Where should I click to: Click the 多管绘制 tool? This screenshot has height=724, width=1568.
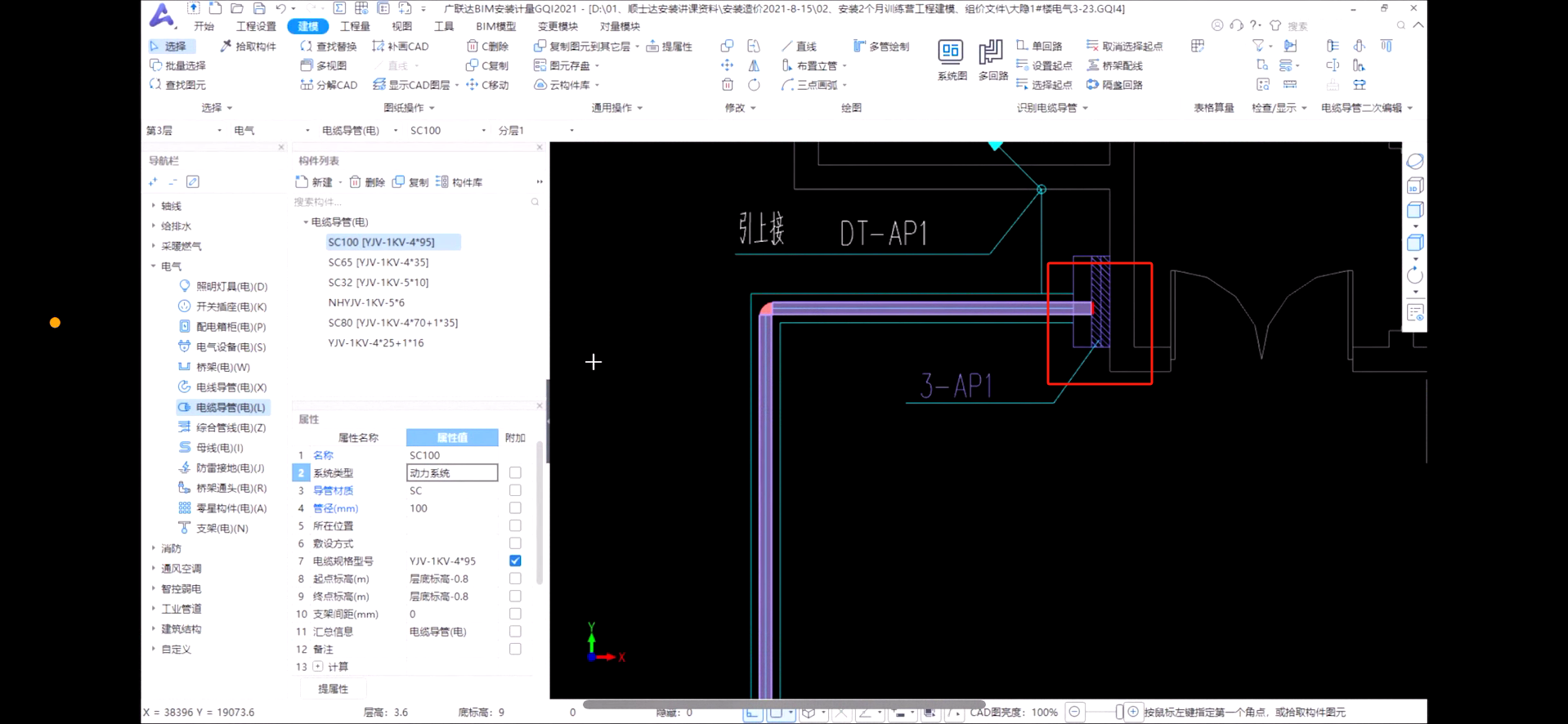(880, 47)
